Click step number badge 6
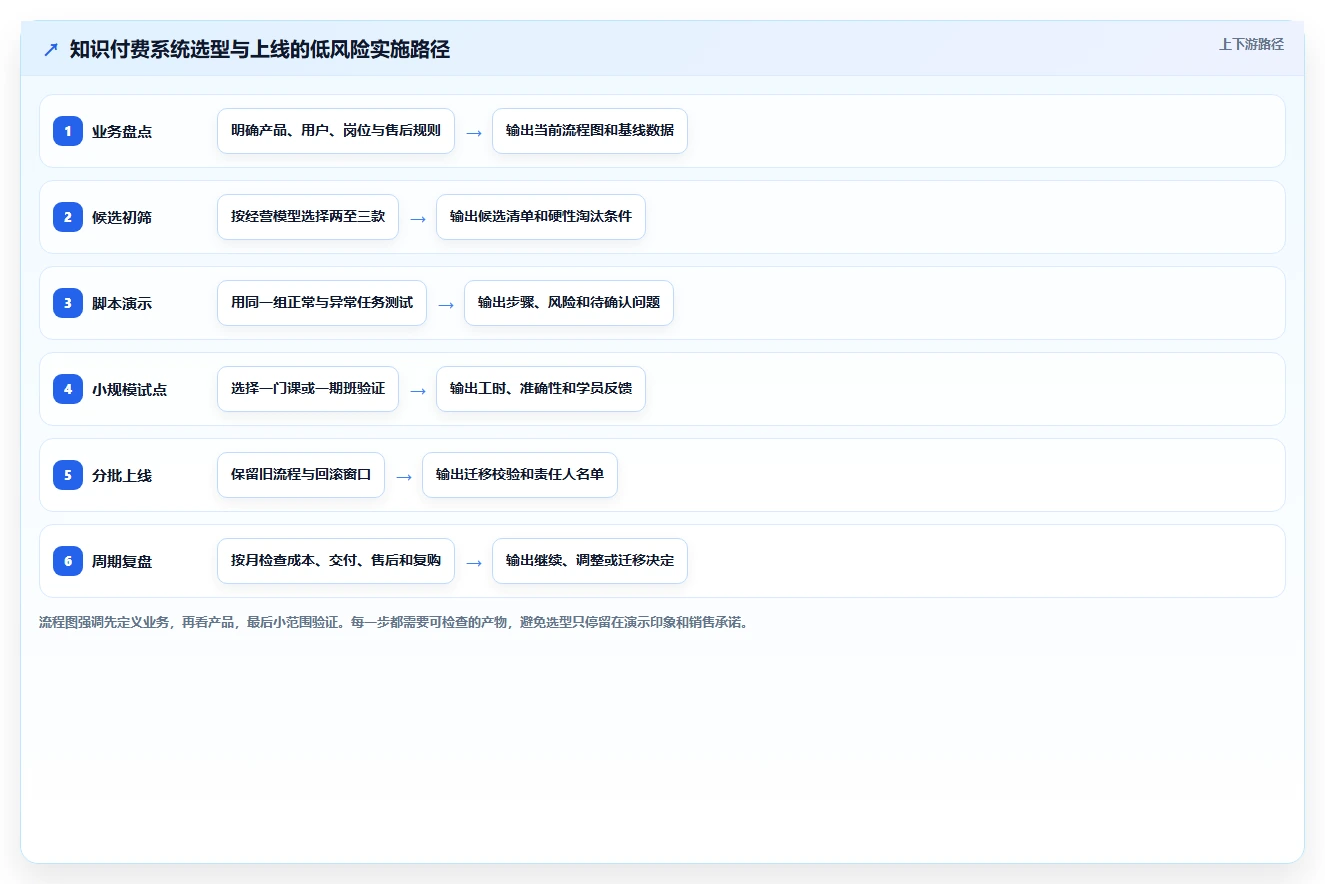Image resolution: width=1325 pixels, height=884 pixels. [x=68, y=561]
